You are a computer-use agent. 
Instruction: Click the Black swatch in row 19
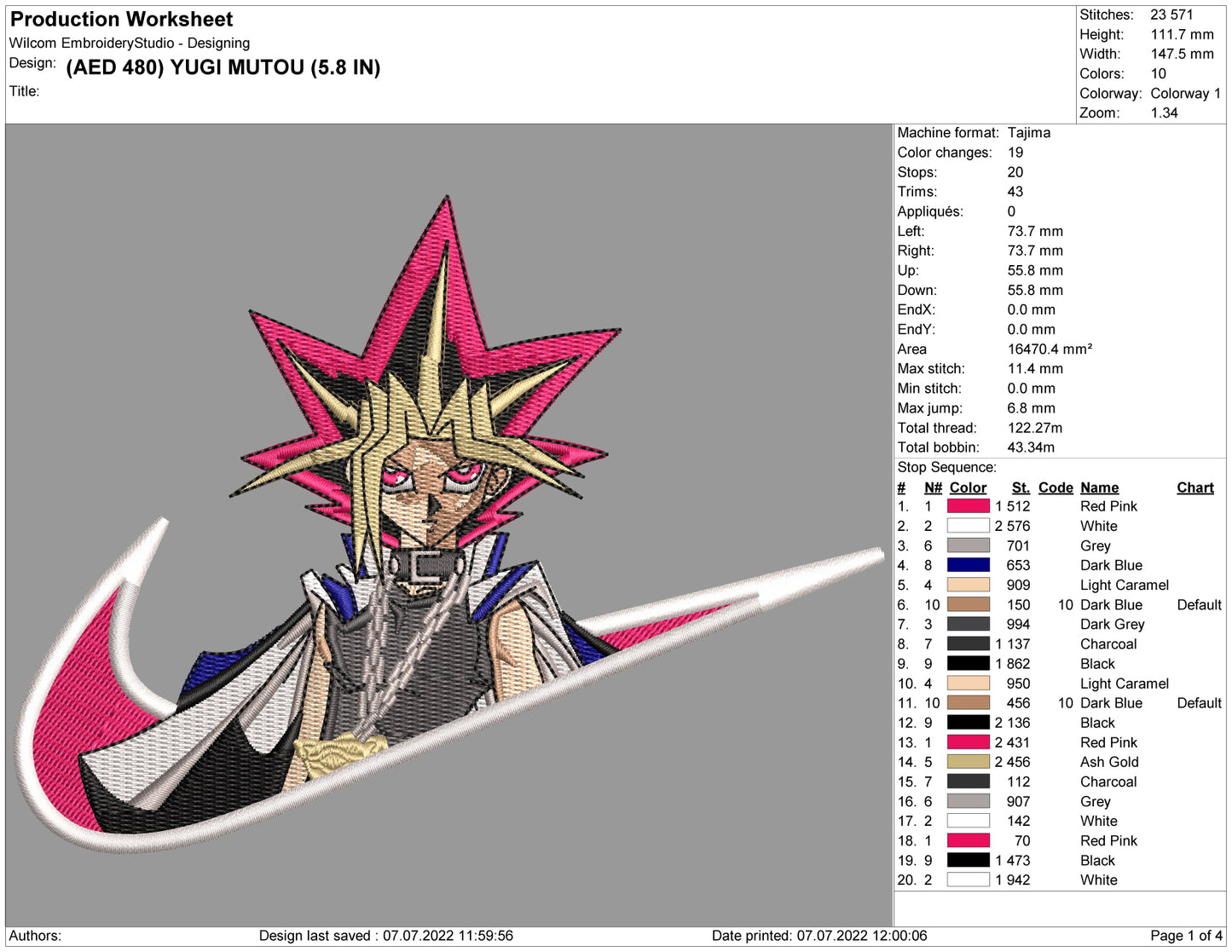[968, 860]
